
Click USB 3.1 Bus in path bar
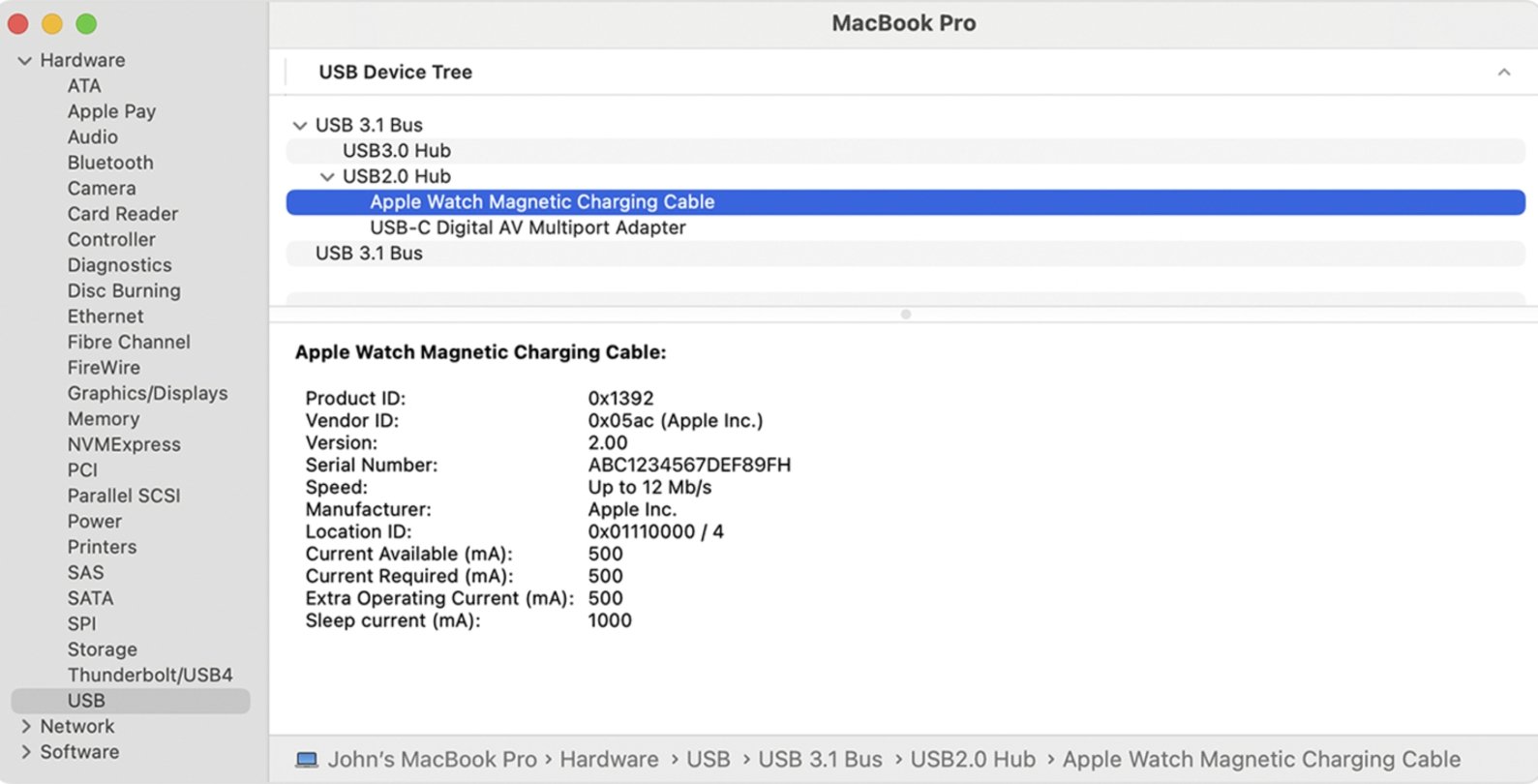click(820, 760)
